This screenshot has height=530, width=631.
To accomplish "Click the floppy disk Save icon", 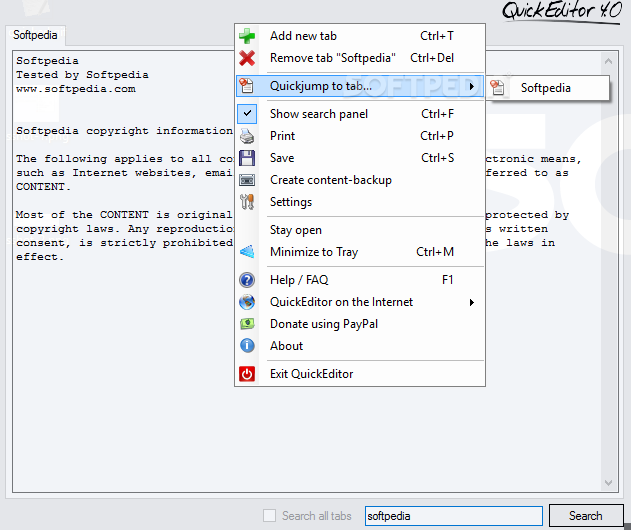I will [247, 158].
